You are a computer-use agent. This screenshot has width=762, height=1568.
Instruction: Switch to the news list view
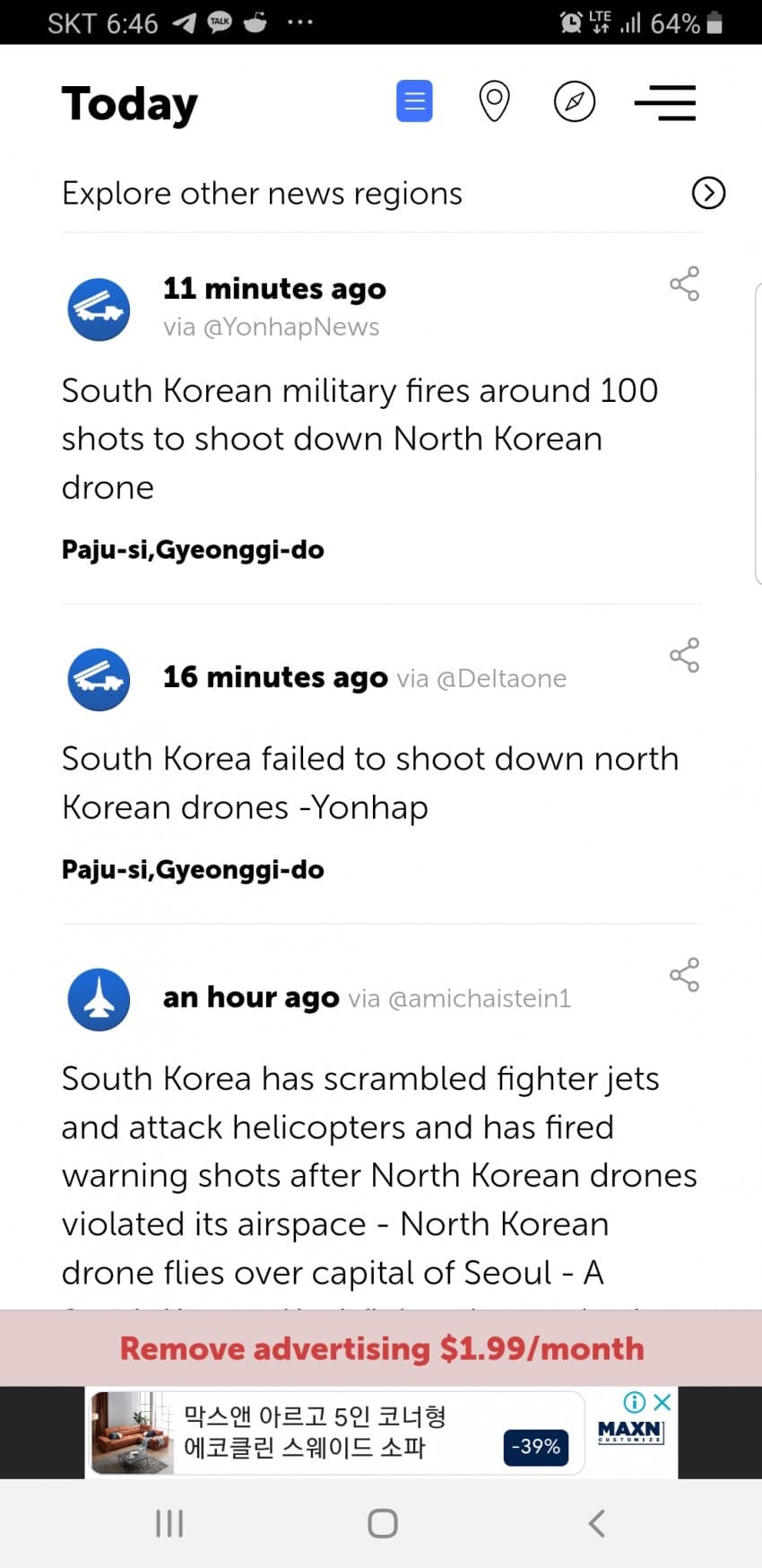[414, 101]
